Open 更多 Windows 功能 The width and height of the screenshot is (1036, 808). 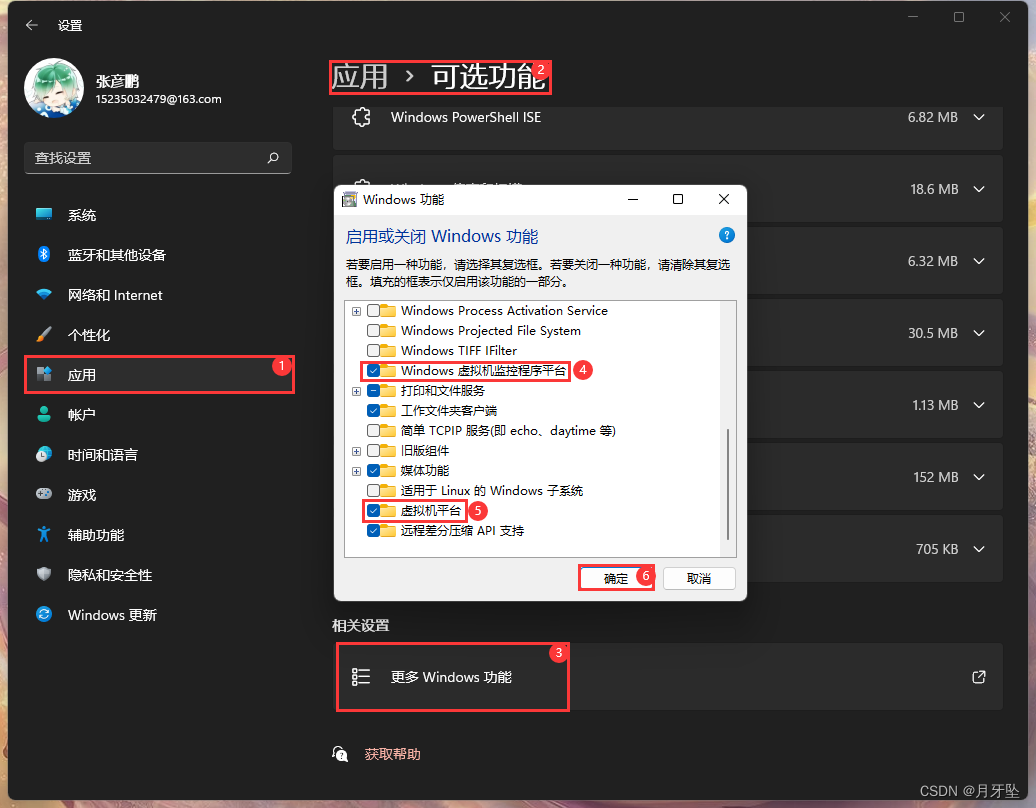point(667,677)
